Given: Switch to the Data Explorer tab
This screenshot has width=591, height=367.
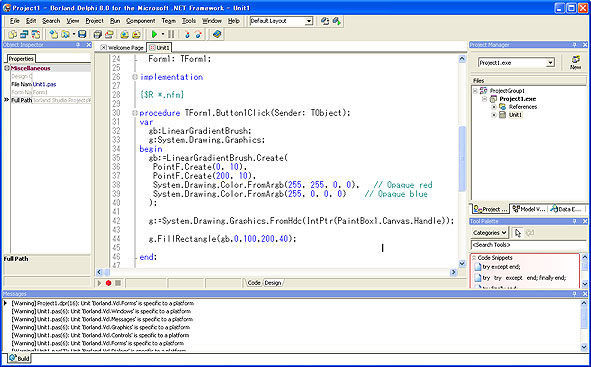Looking at the screenshot, I should click(566, 209).
